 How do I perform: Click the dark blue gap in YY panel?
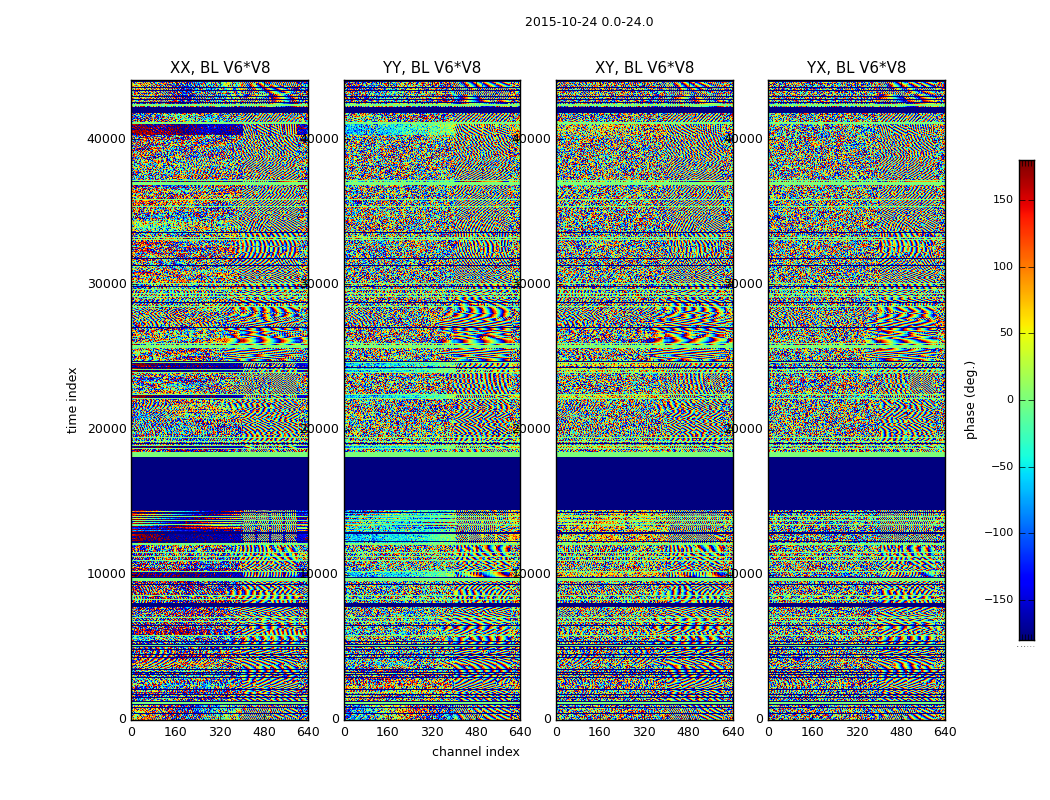pyautogui.click(x=432, y=483)
